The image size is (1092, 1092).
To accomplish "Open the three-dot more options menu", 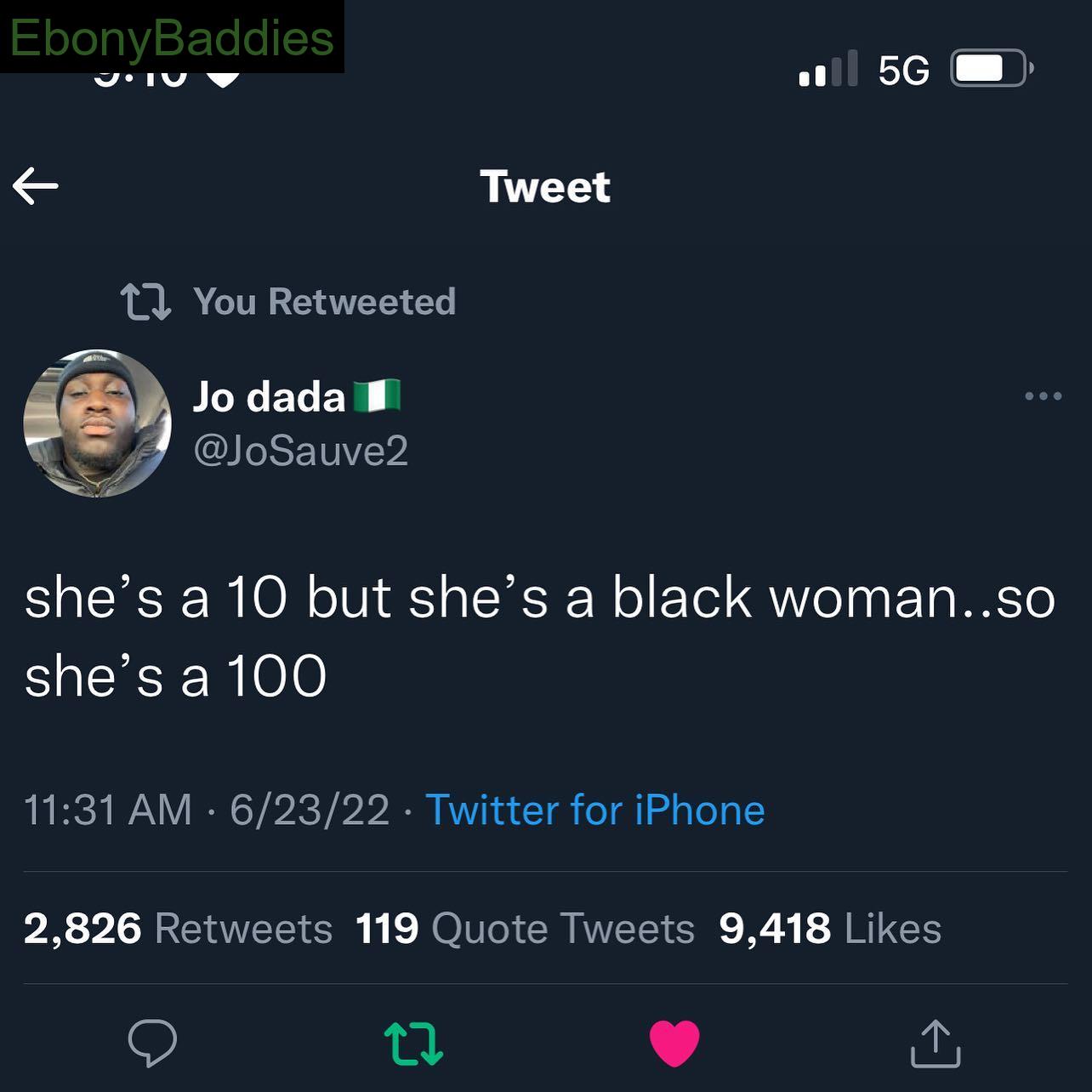I will pyautogui.click(x=1044, y=395).
